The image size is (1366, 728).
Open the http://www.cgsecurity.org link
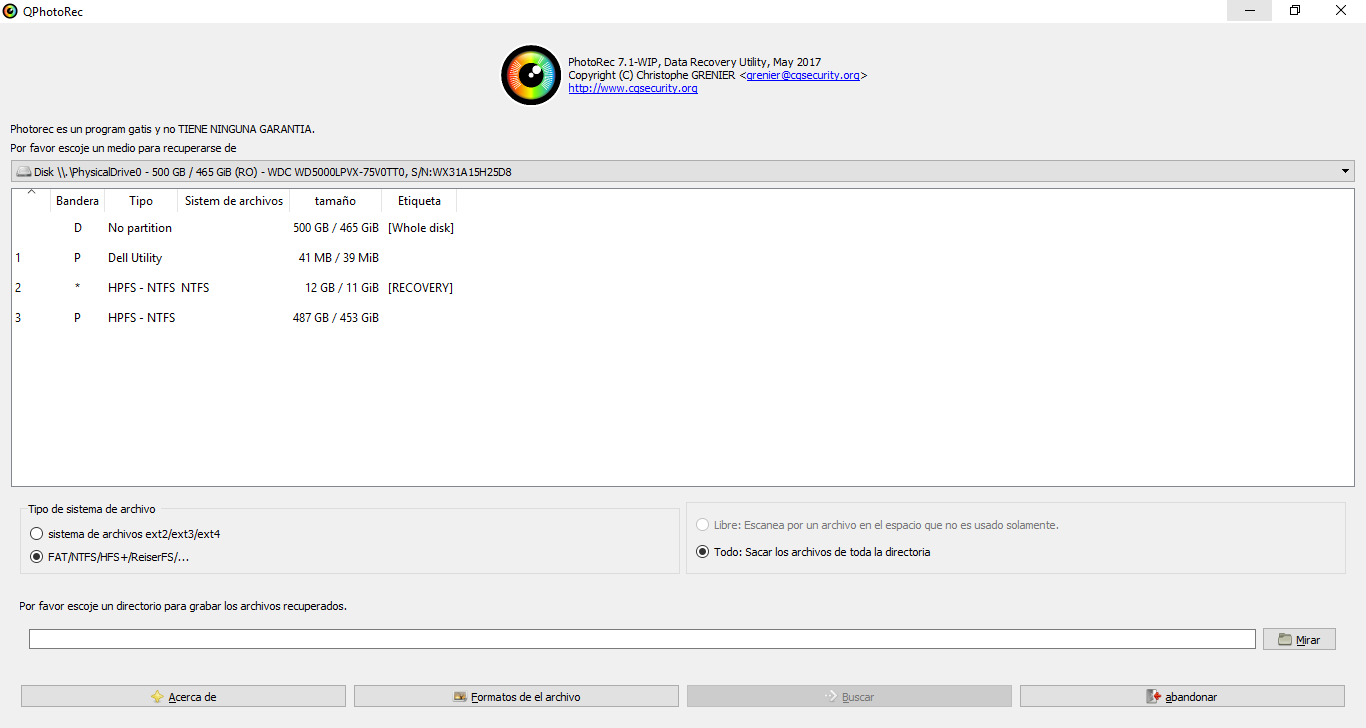pos(633,88)
